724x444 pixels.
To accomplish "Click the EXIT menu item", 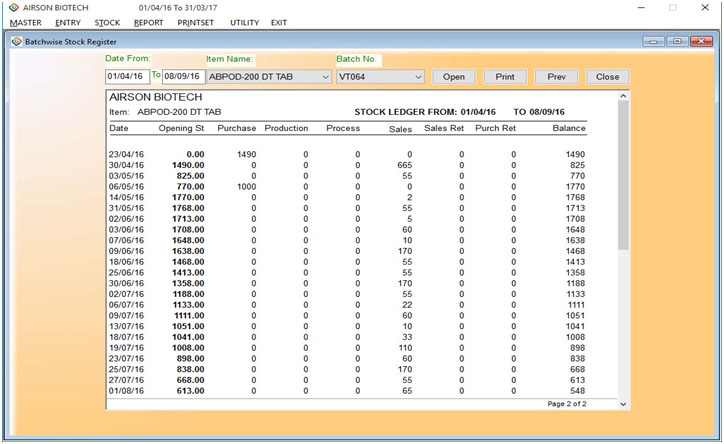I will point(279,22).
